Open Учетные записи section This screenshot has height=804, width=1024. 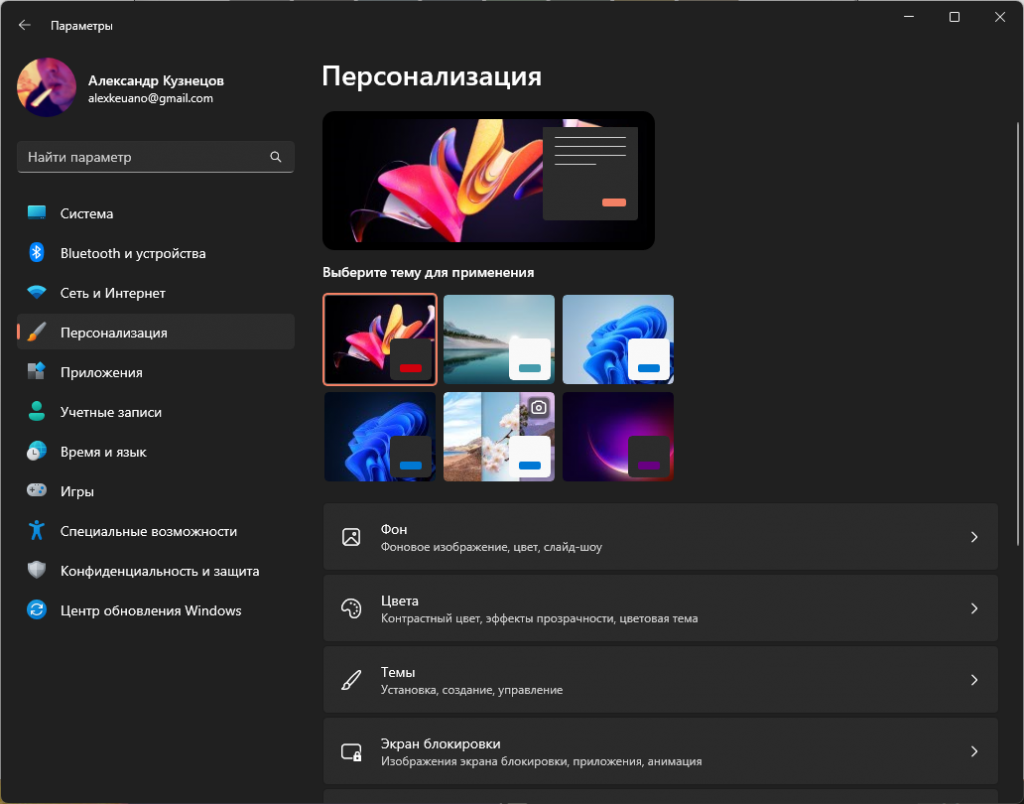click(110, 412)
